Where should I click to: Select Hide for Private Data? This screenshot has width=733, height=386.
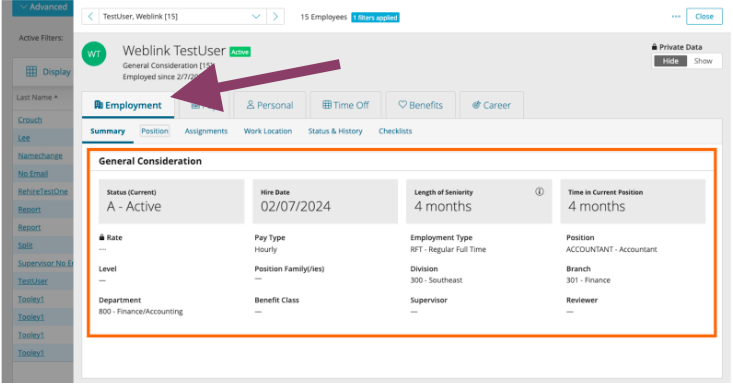[670, 61]
